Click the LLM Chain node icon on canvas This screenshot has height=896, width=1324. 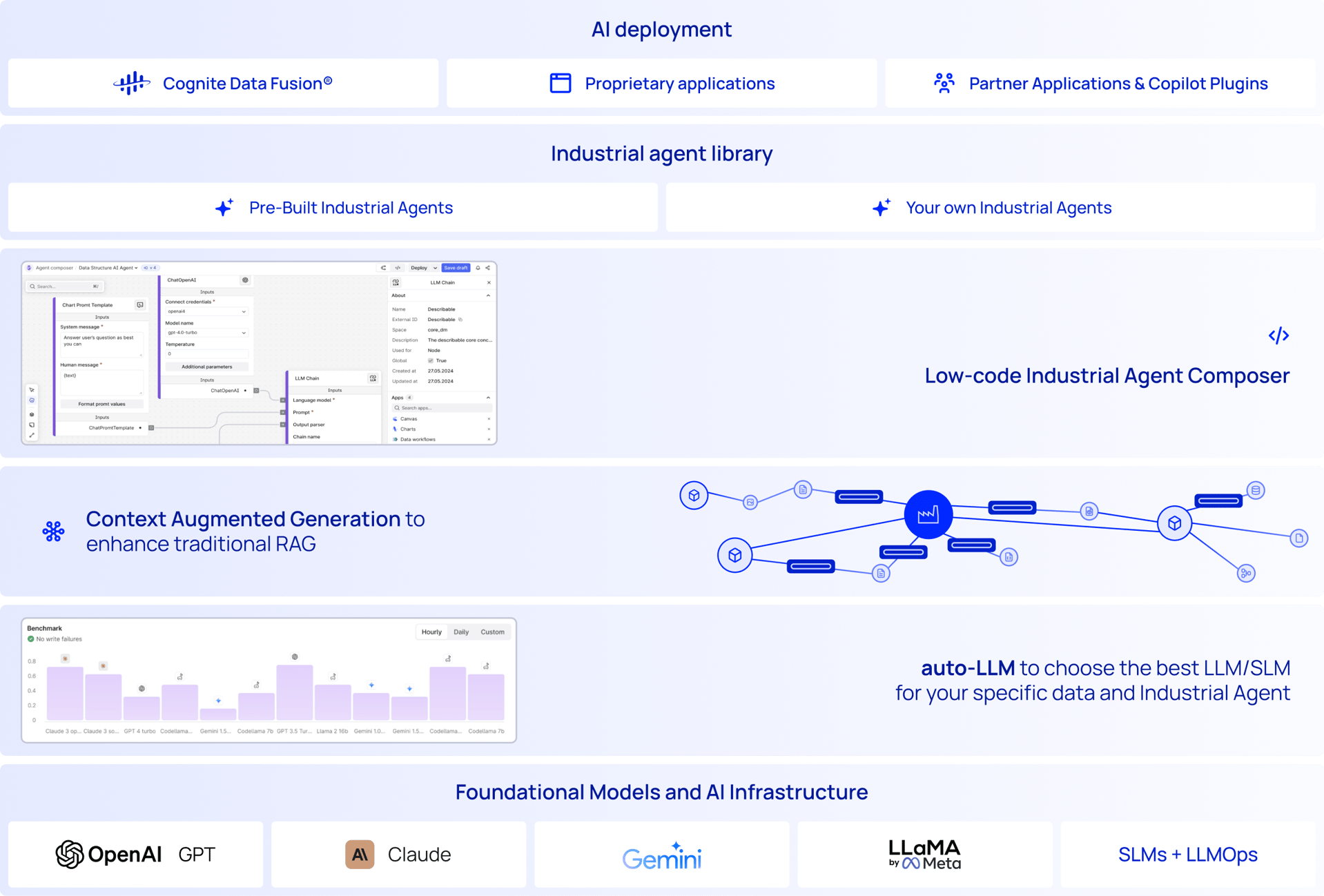tap(373, 378)
